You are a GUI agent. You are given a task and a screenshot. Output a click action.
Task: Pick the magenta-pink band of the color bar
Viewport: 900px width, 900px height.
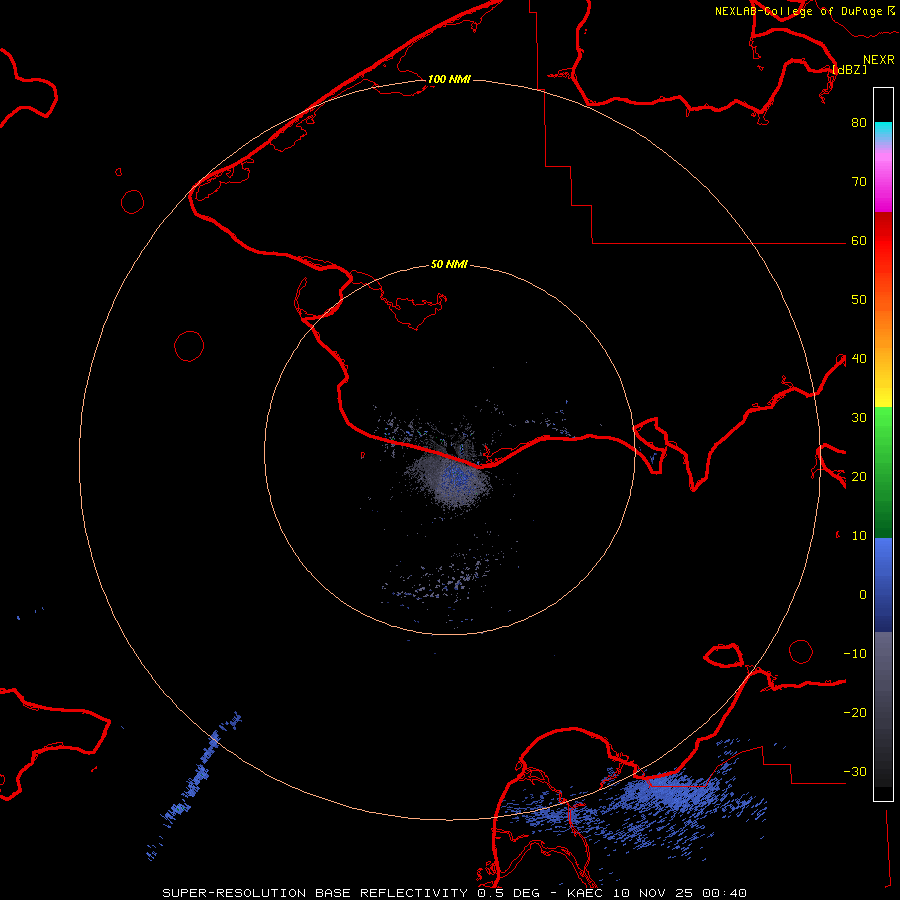pyautogui.click(x=883, y=179)
